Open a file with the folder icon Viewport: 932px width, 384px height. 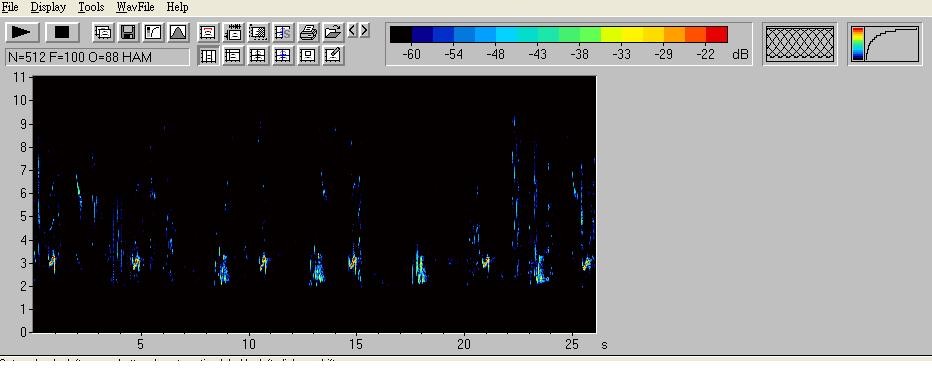[x=333, y=32]
